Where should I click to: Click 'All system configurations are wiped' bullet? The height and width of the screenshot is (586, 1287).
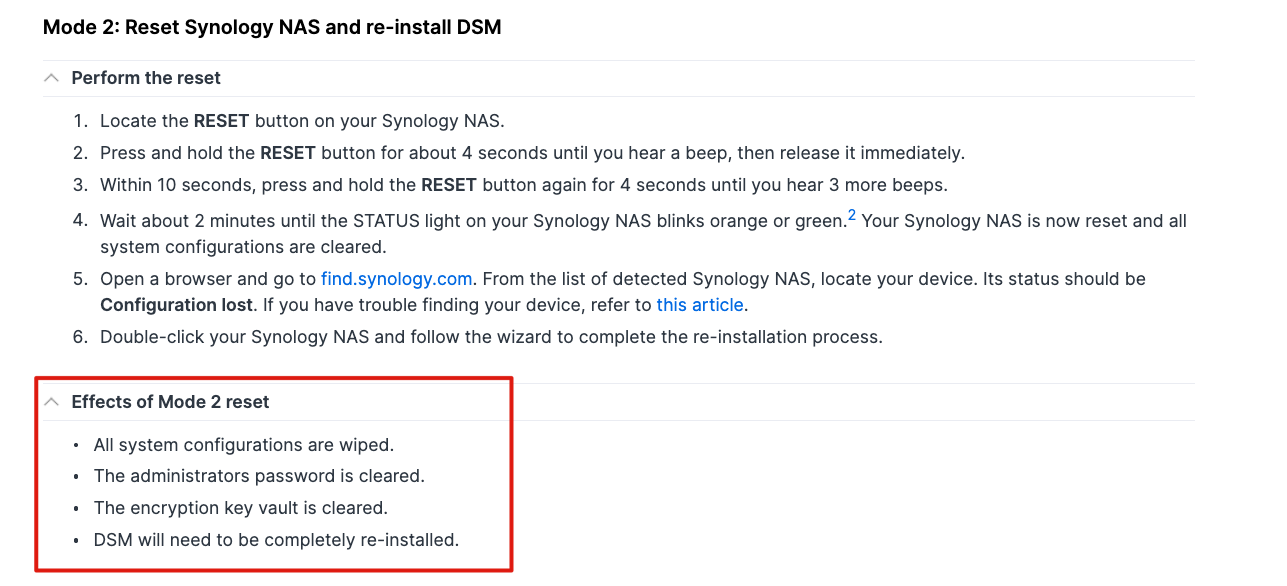[x=244, y=445]
